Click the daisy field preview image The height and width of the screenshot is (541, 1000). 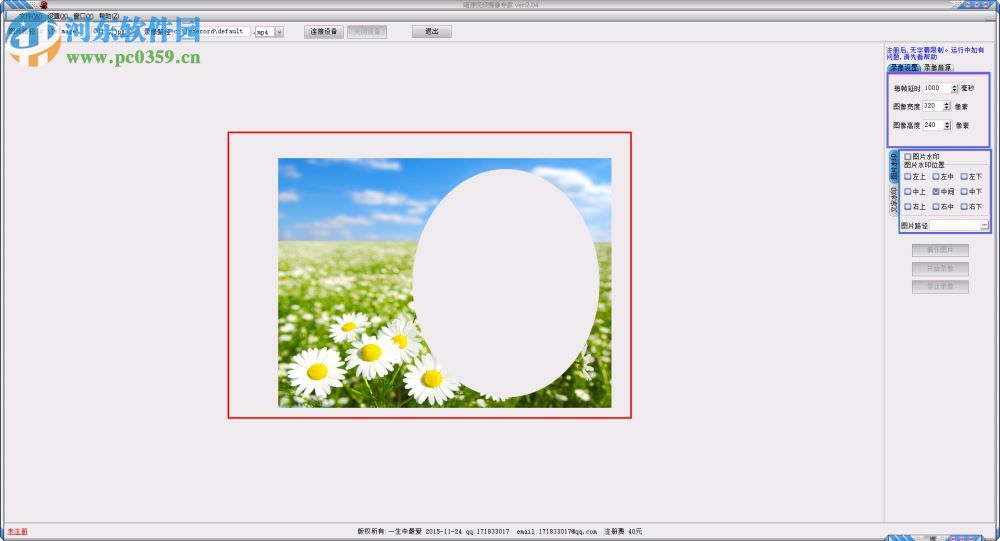[x=445, y=283]
